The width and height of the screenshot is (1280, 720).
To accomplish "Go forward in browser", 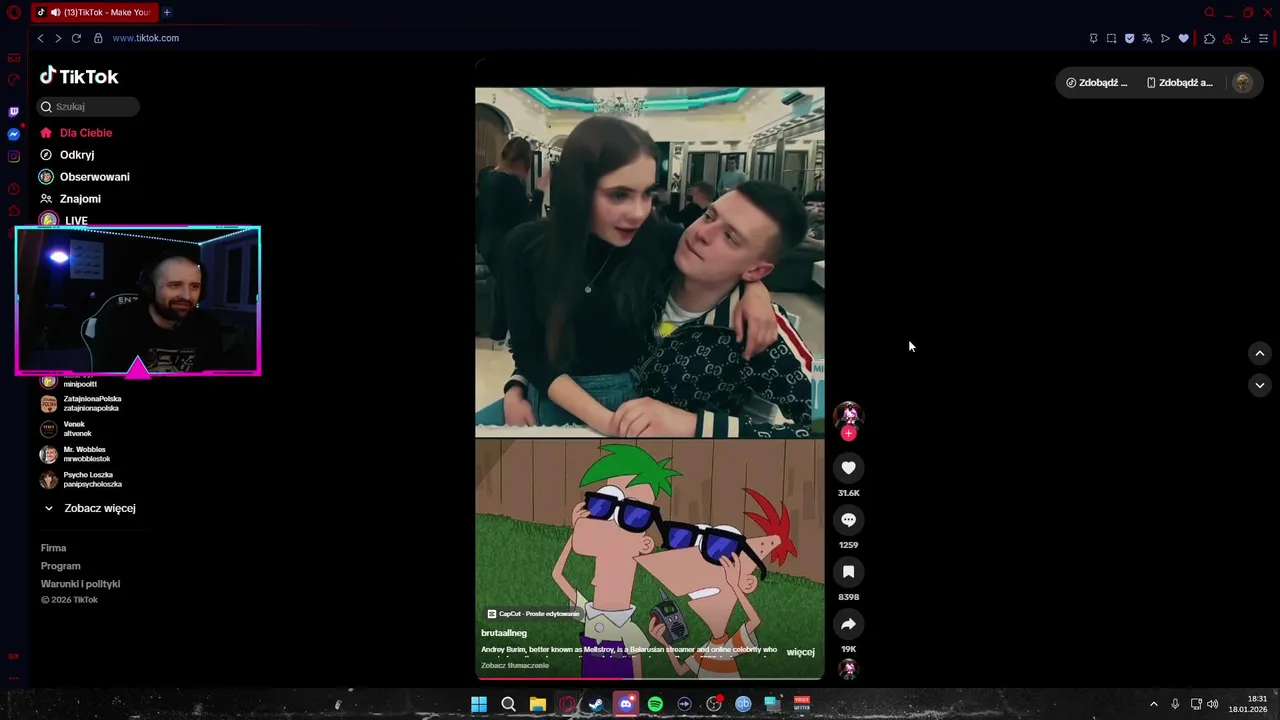I will [x=58, y=38].
